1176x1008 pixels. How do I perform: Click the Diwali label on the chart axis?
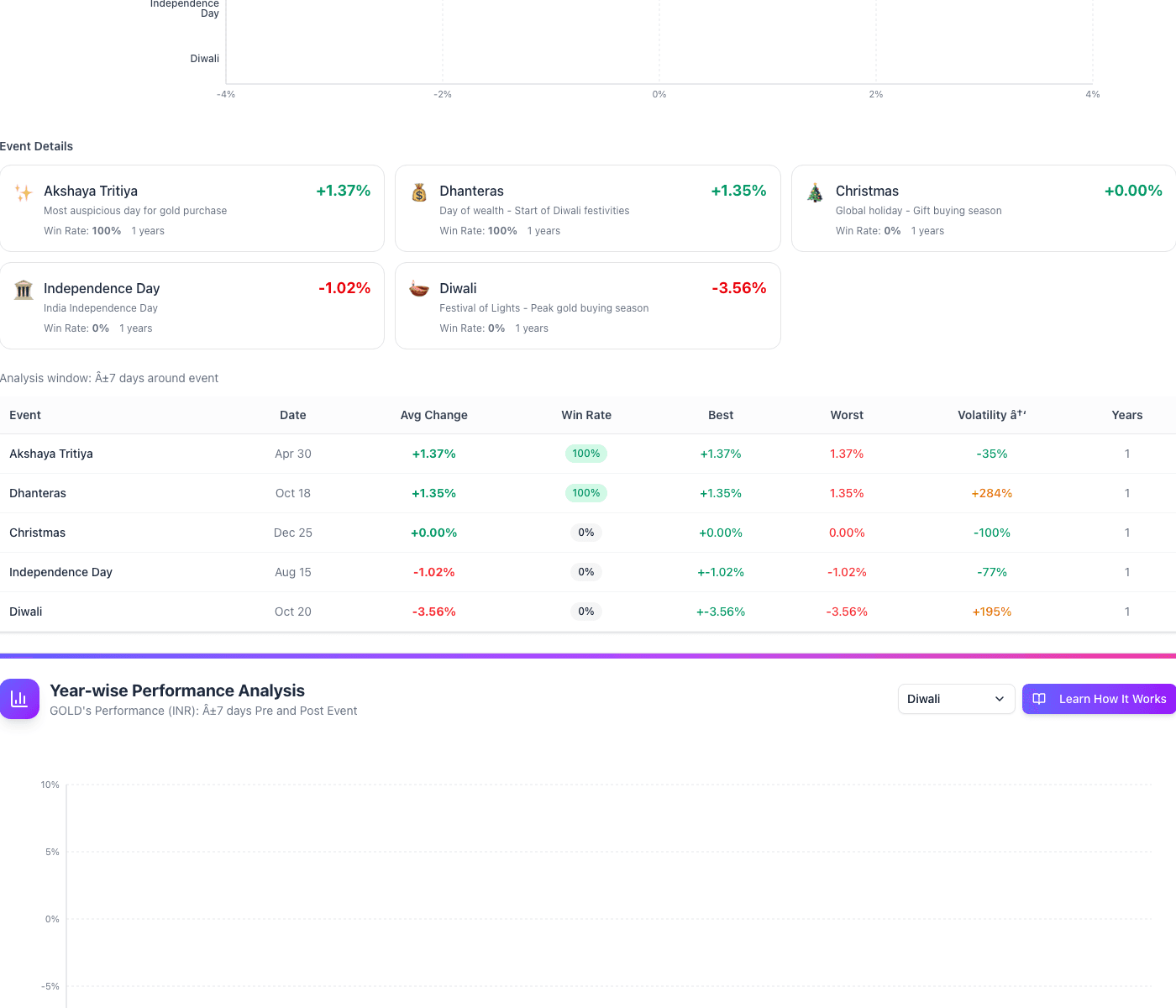[x=204, y=59]
